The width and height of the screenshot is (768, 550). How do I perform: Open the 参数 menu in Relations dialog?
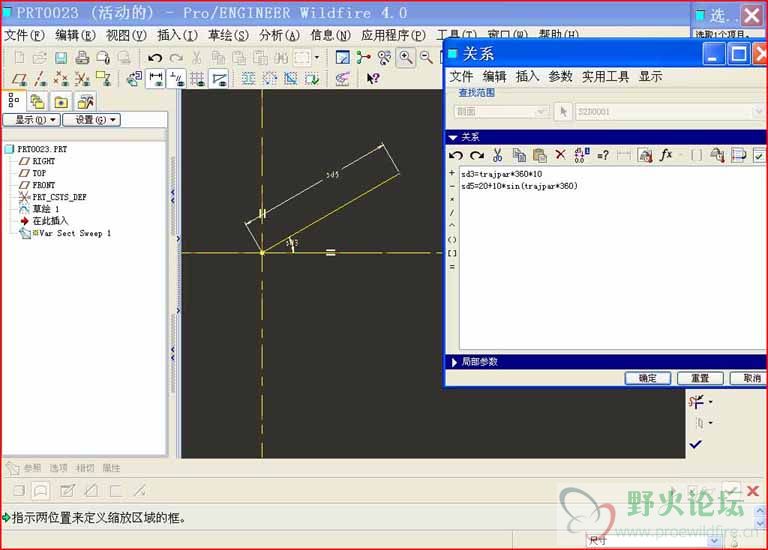click(x=560, y=76)
